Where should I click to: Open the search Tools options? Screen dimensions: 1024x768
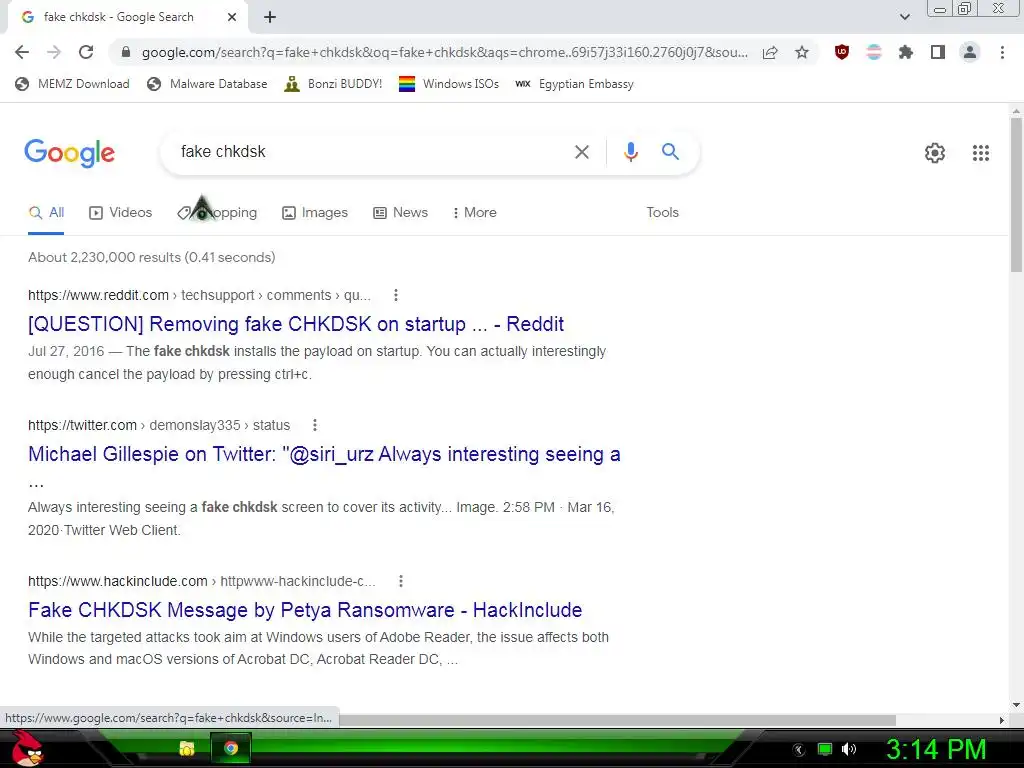click(x=662, y=213)
